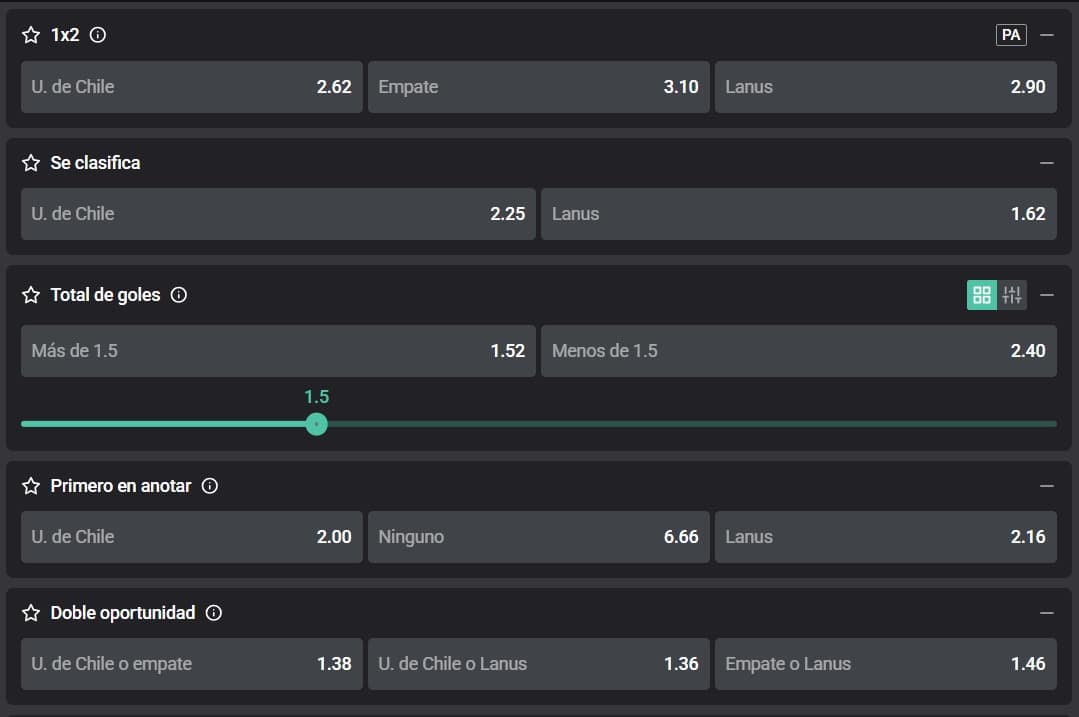Image resolution: width=1079 pixels, height=717 pixels.
Task: Favorite the 1x2 market with star
Action: 31,35
